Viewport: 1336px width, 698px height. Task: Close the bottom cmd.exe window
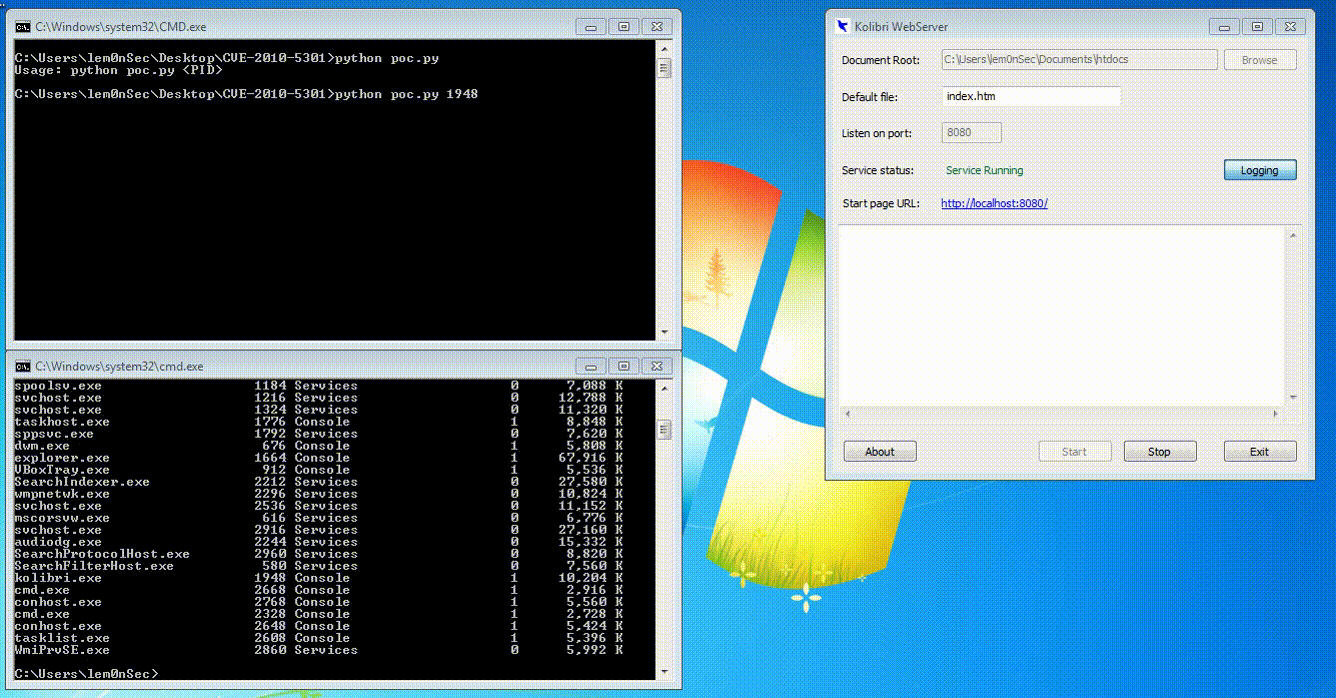tap(656, 366)
